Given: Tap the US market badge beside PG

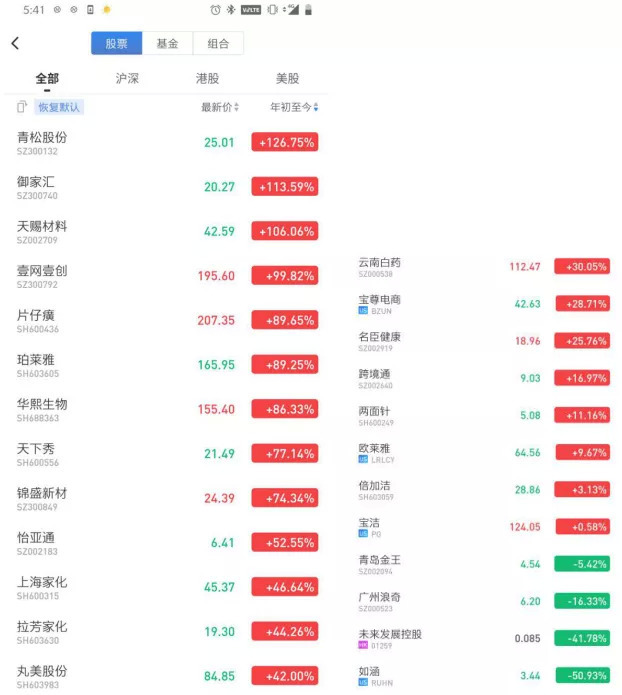Looking at the screenshot, I should tap(363, 534).
